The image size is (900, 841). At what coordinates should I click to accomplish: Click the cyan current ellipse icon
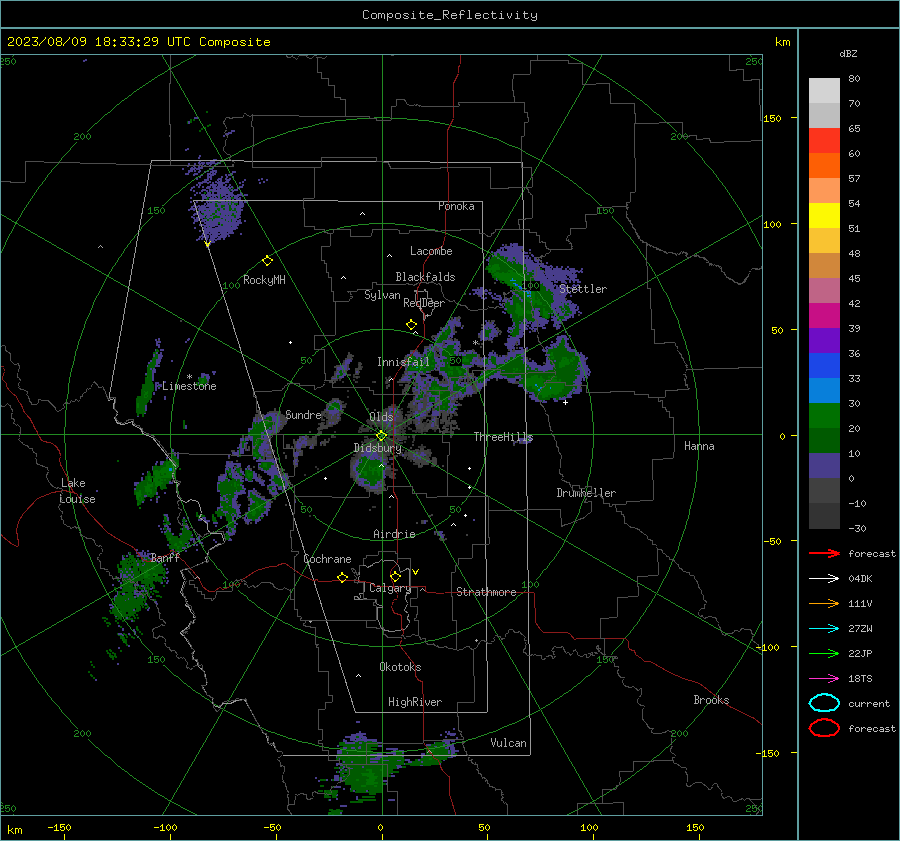pos(824,703)
